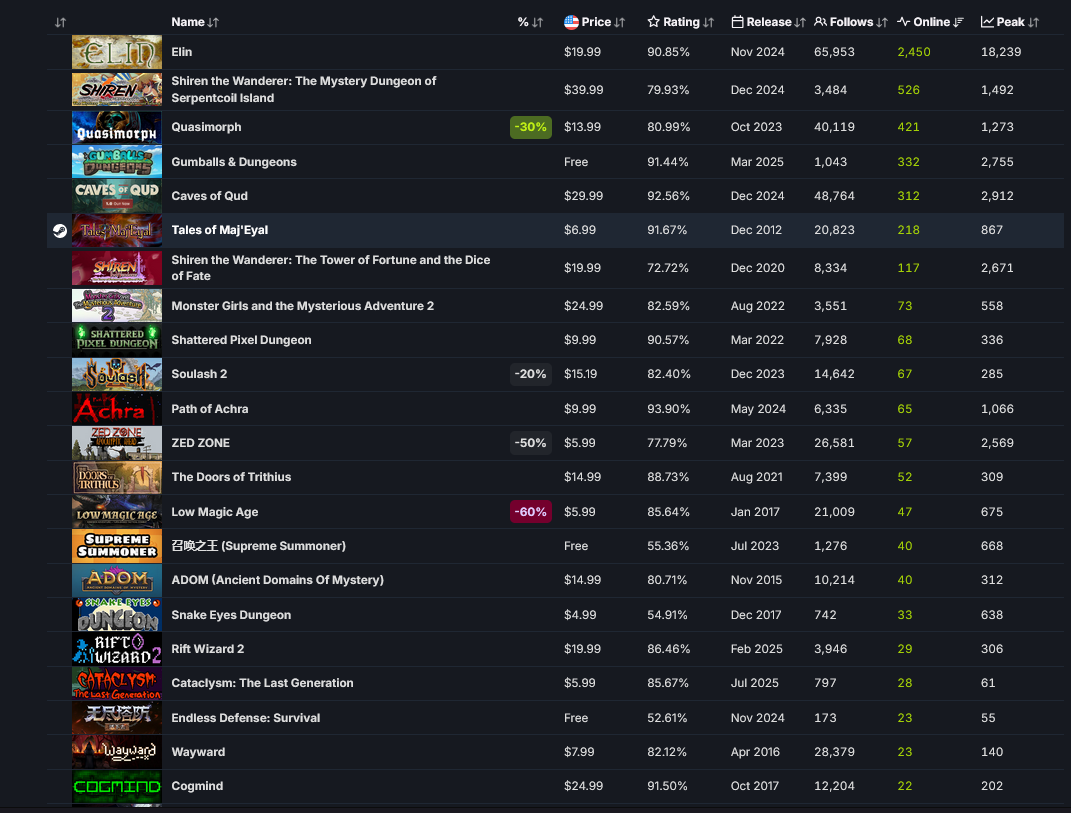Open Doors of Trithius thumbnail

pos(117,477)
